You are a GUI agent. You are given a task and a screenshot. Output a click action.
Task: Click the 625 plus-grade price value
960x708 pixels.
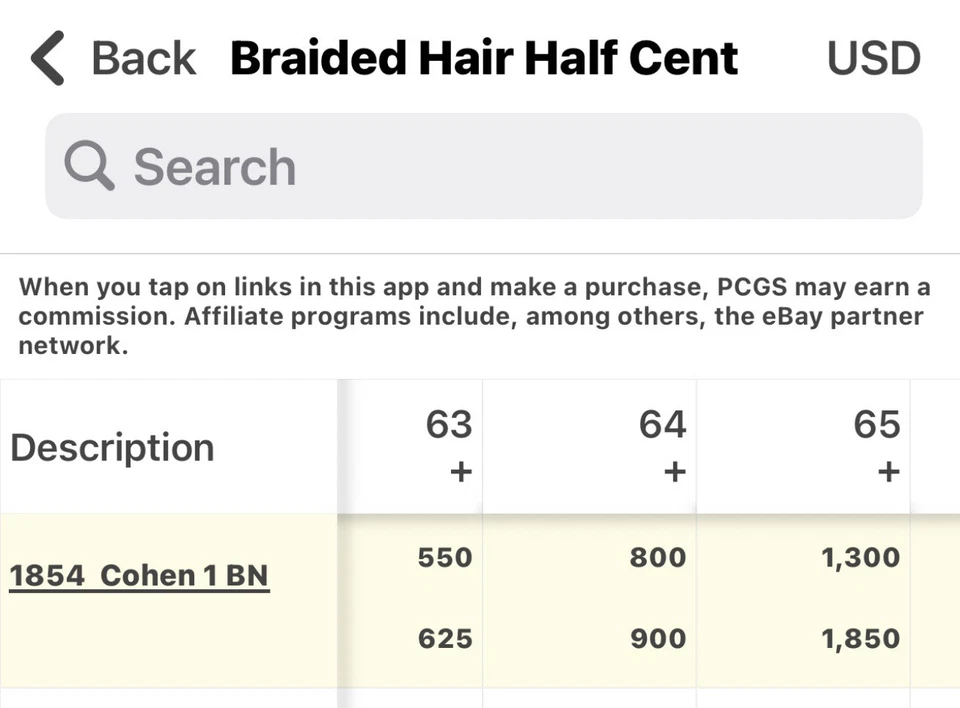(445, 638)
